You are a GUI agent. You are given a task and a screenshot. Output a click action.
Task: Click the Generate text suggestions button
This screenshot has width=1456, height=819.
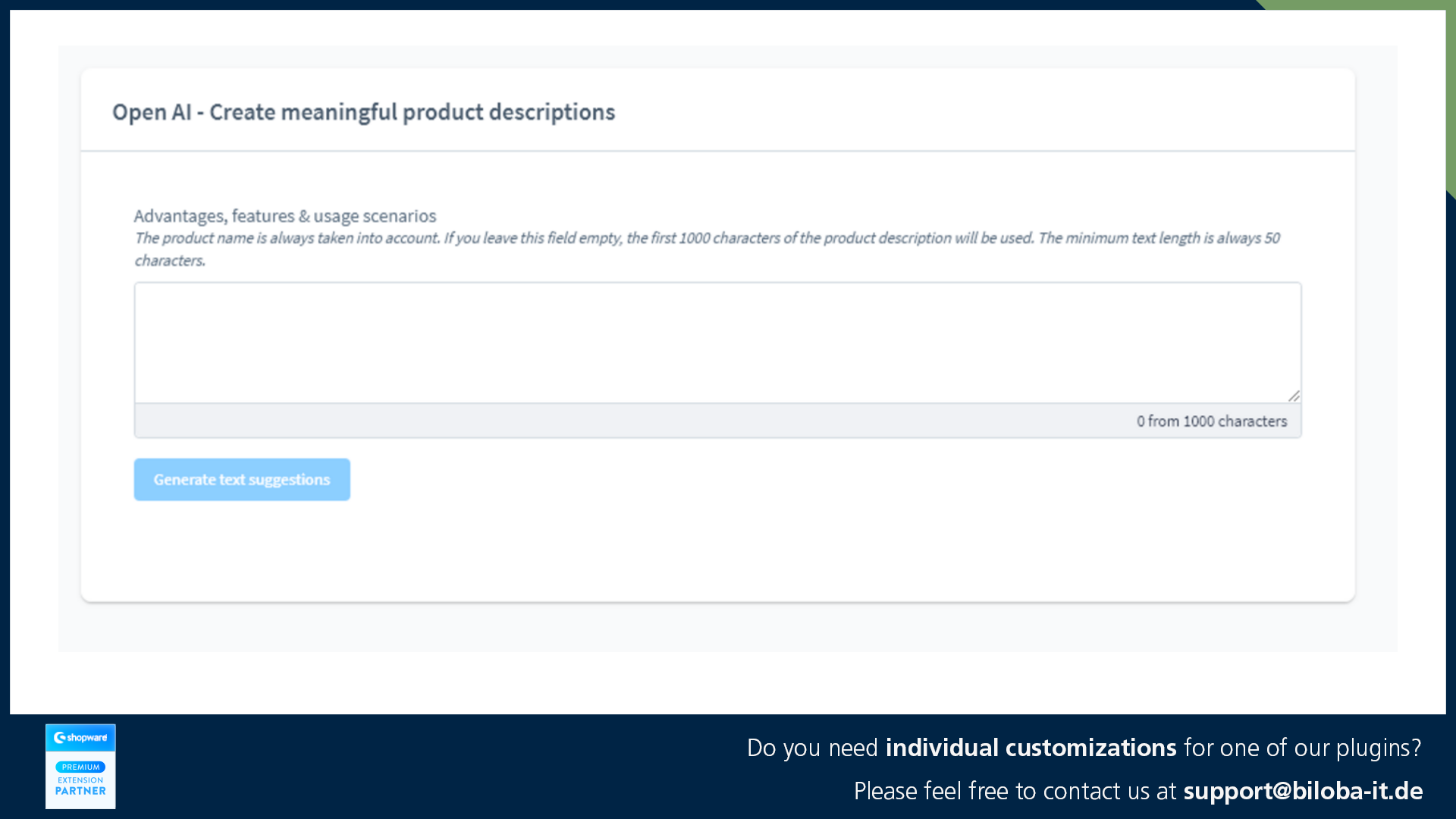coord(242,479)
